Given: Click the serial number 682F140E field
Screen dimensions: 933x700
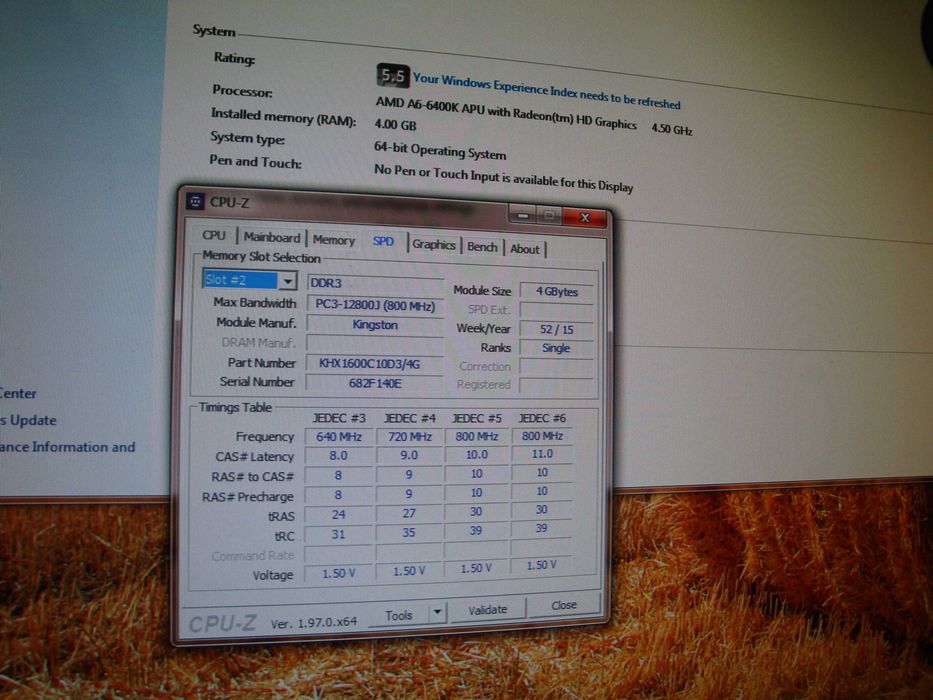Looking at the screenshot, I should (x=374, y=383).
